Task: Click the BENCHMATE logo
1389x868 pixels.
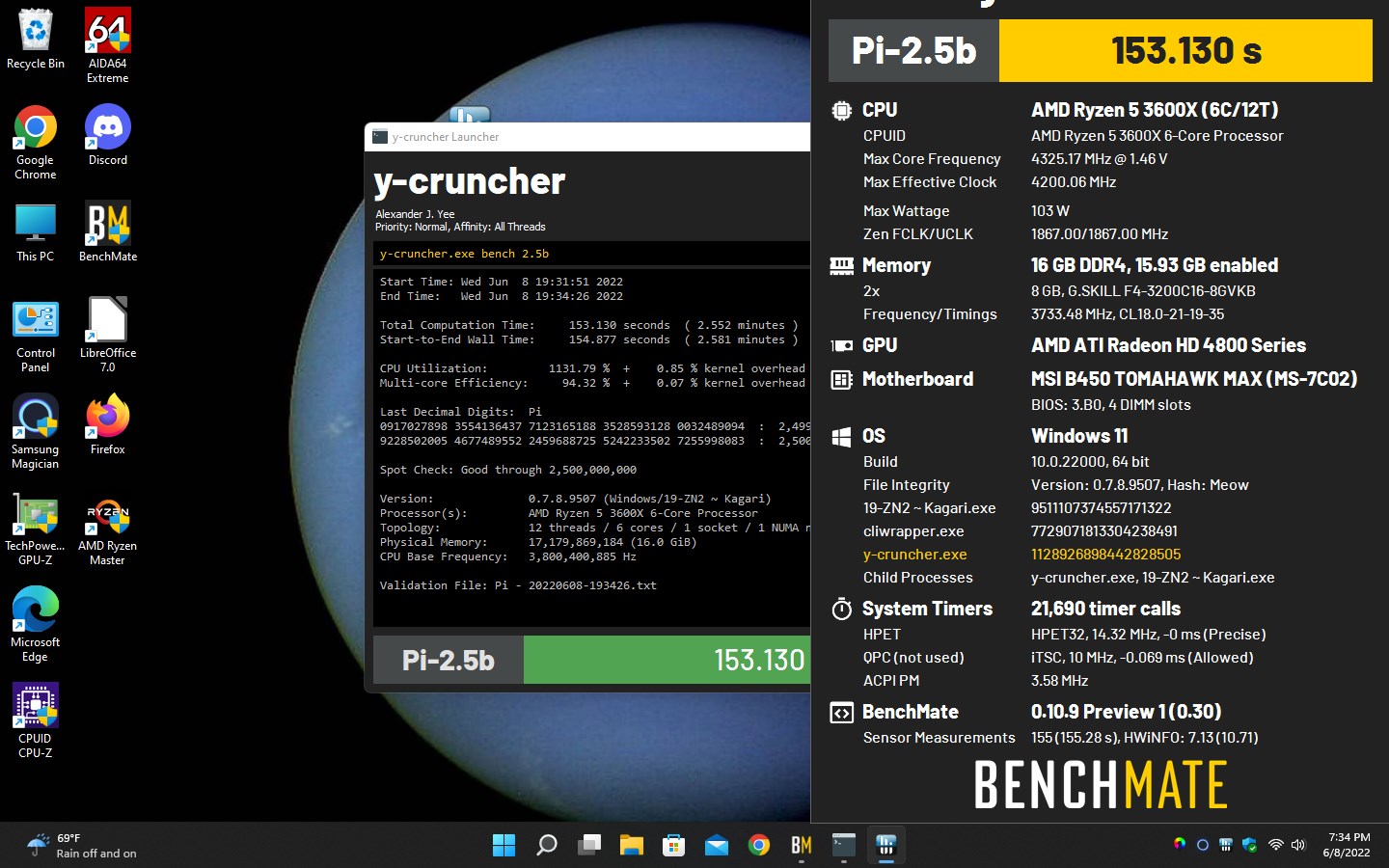Action: 1101,785
